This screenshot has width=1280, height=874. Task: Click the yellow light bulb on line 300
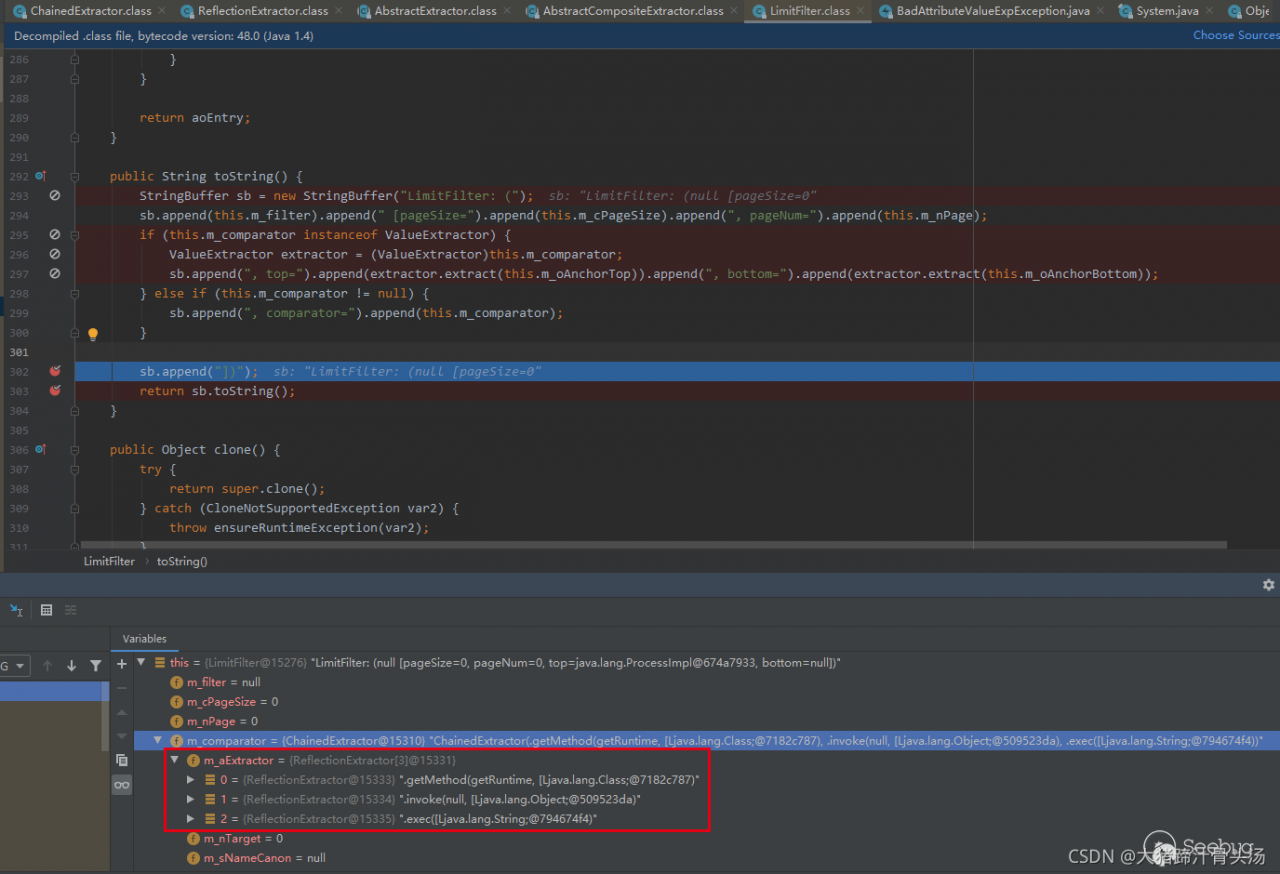[x=93, y=334]
